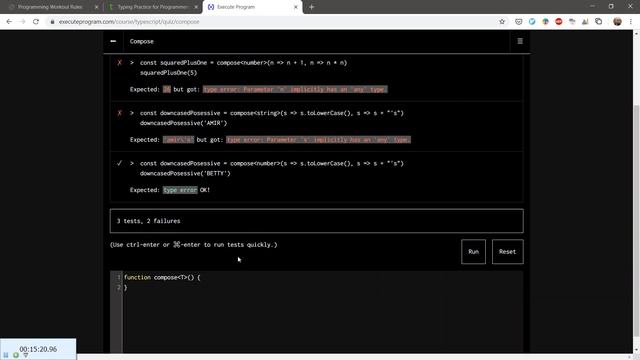This screenshot has height=360, width=640.
Task: Click the highlighted 'type error' OK result
Action: tap(180, 190)
